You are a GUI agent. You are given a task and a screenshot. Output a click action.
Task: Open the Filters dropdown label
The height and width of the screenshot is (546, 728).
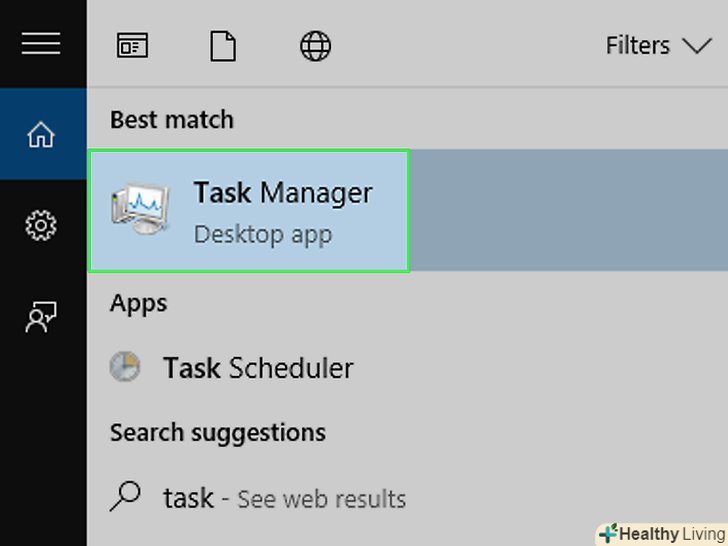(638, 46)
